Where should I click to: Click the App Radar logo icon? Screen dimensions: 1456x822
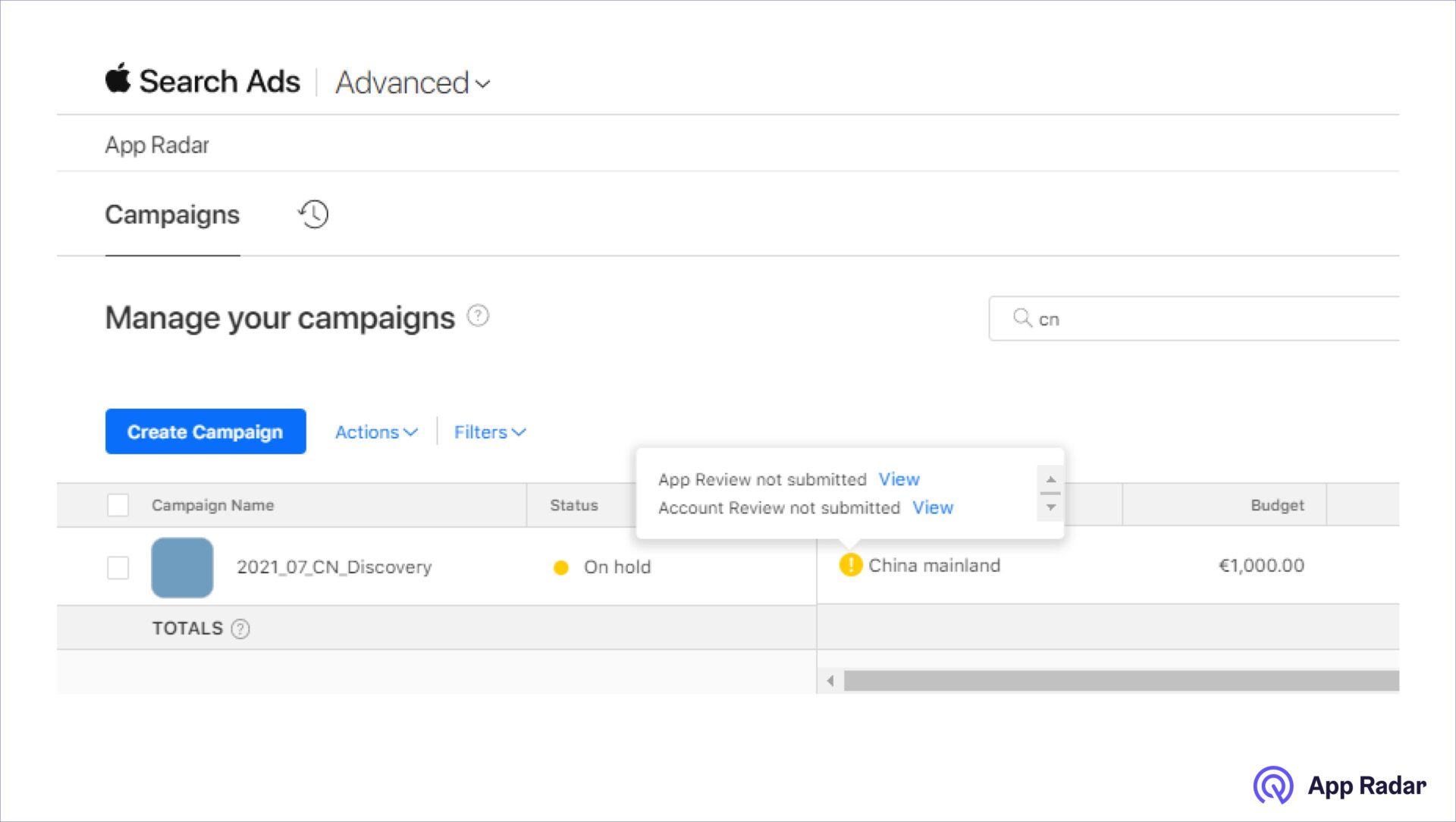pos(1274,786)
